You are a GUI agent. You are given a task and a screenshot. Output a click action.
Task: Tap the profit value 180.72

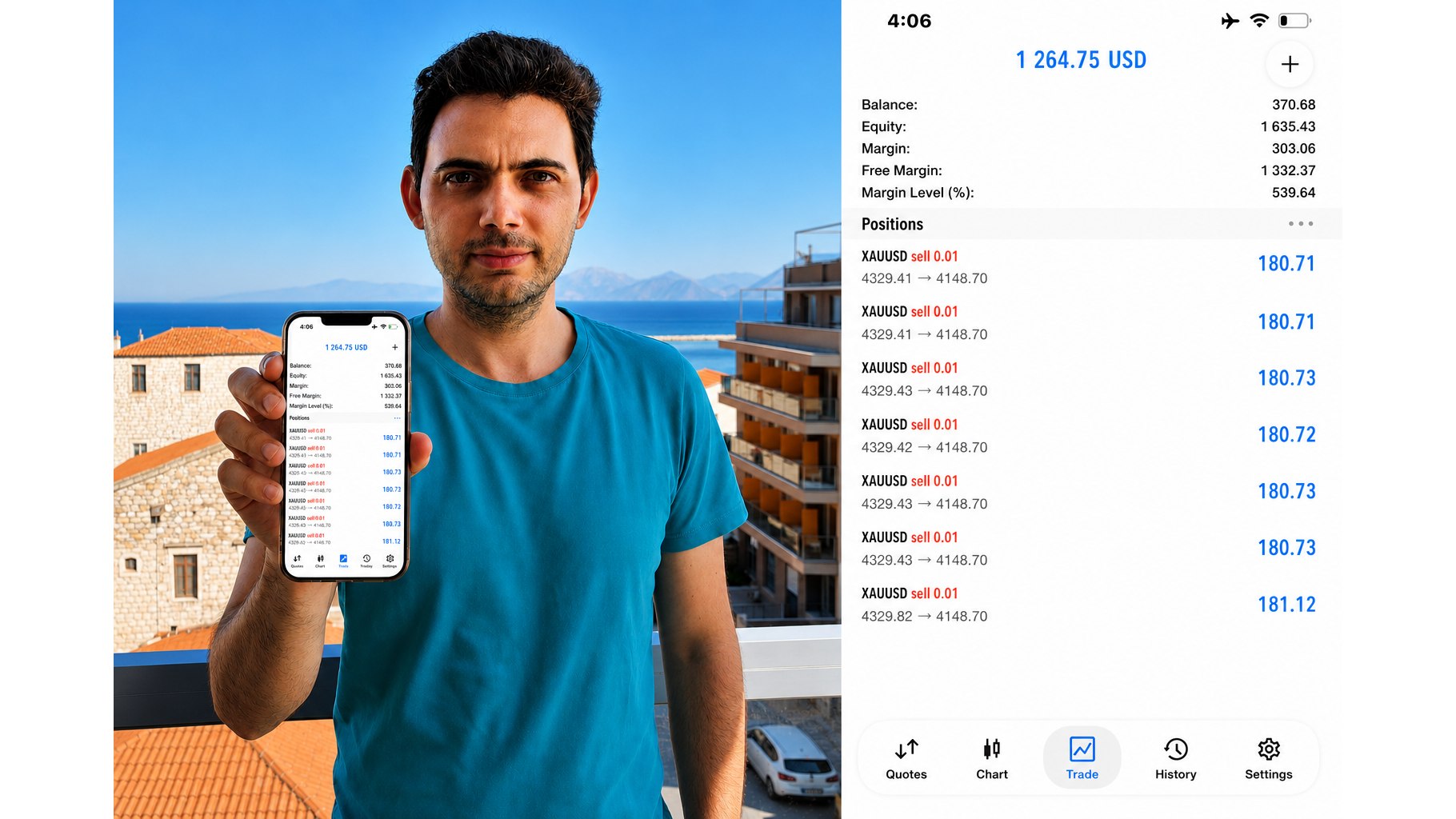coord(1286,434)
